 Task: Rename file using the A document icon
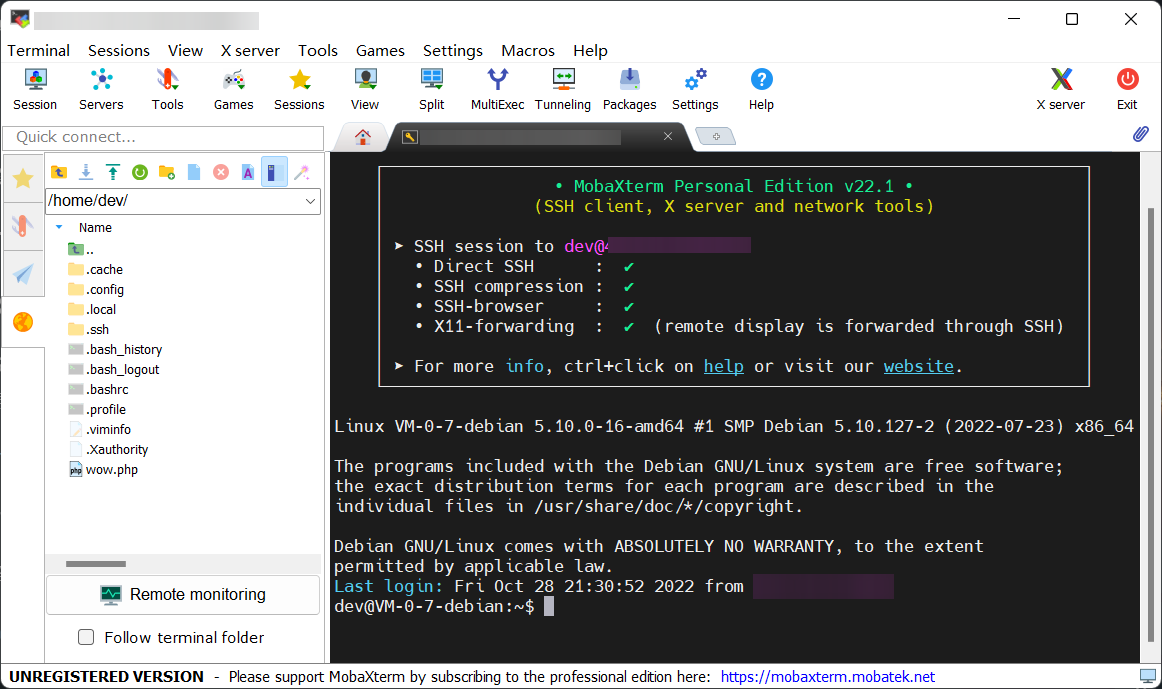click(x=248, y=173)
